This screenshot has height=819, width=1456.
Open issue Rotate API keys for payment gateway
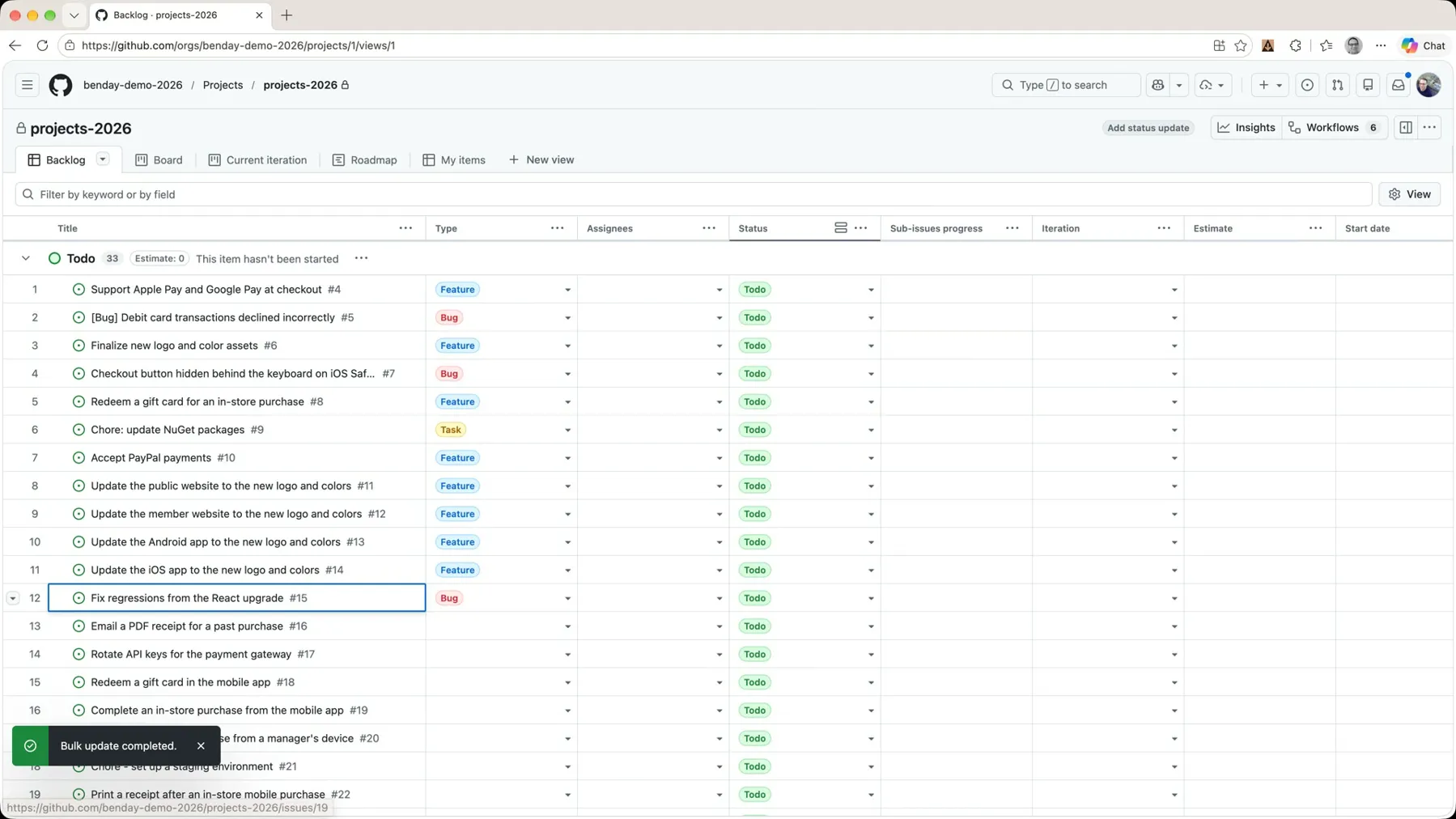191,654
